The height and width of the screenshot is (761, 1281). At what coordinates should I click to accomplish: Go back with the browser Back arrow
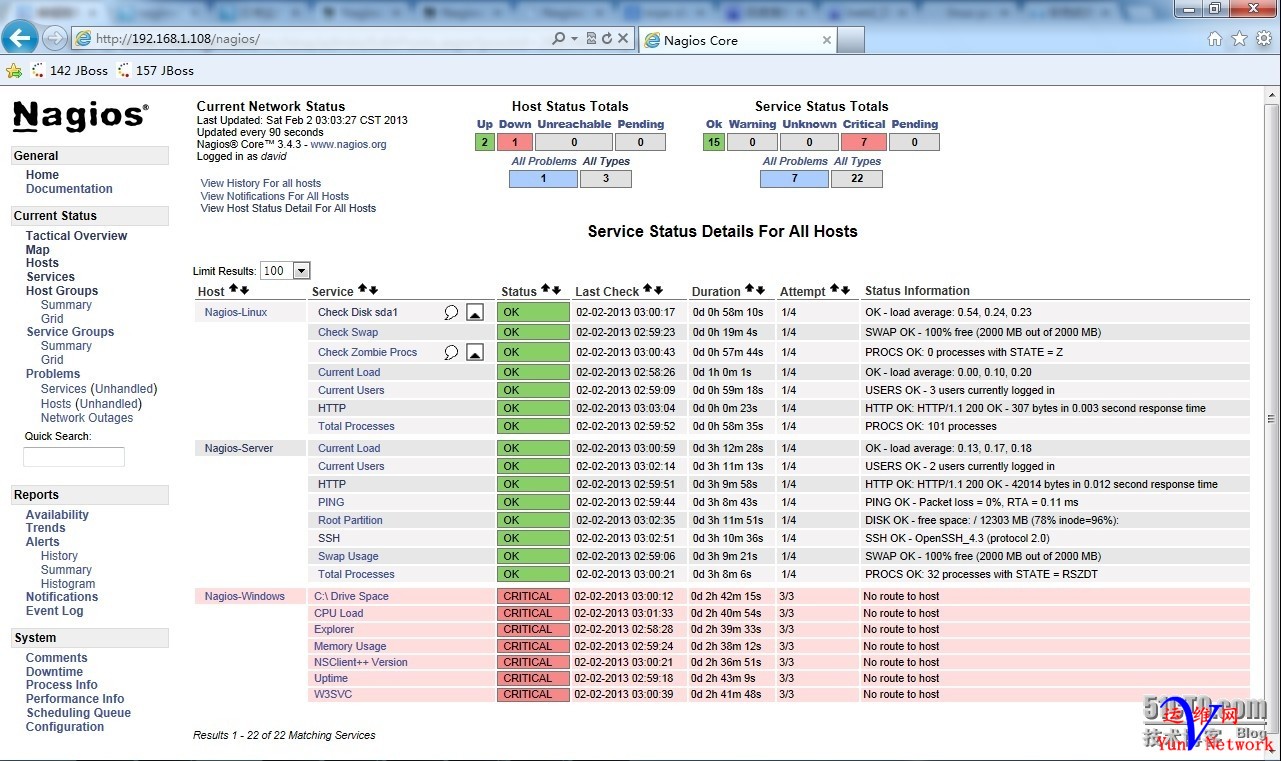(20, 38)
